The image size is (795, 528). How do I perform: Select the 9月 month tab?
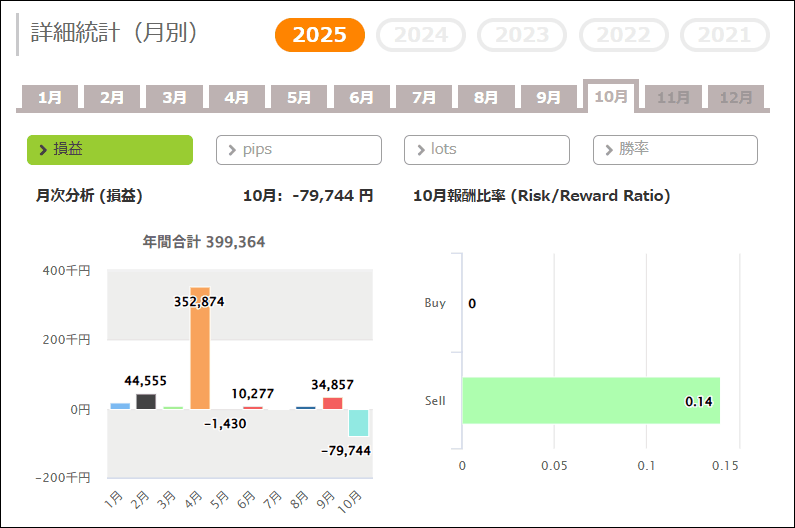click(x=548, y=98)
